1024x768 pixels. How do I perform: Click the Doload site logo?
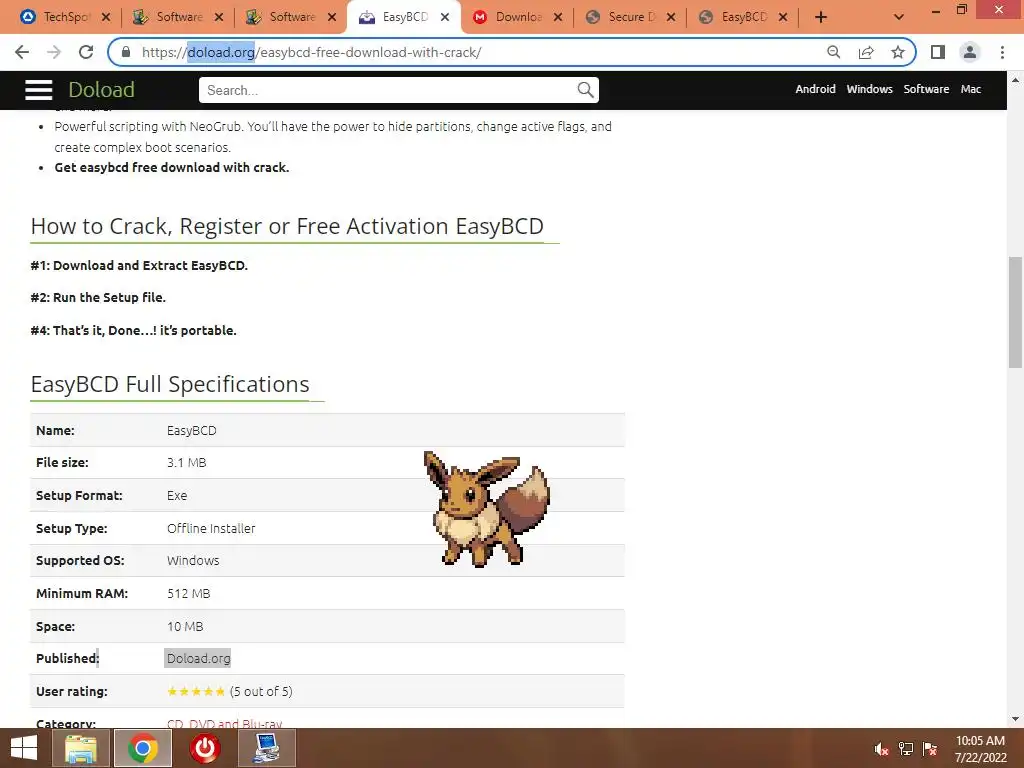tap(101, 89)
